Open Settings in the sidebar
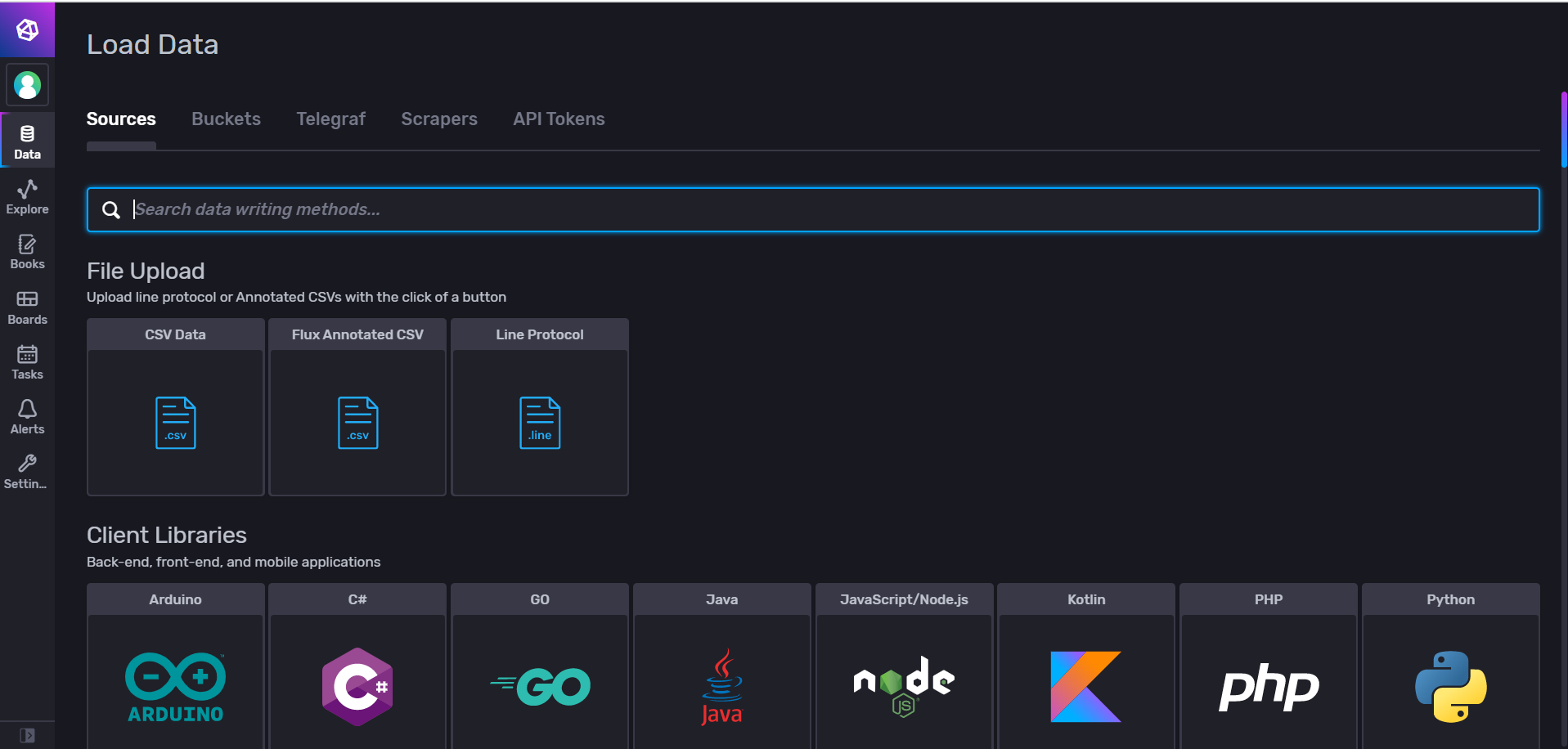Image resolution: width=1568 pixels, height=749 pixels. (27, 472)
